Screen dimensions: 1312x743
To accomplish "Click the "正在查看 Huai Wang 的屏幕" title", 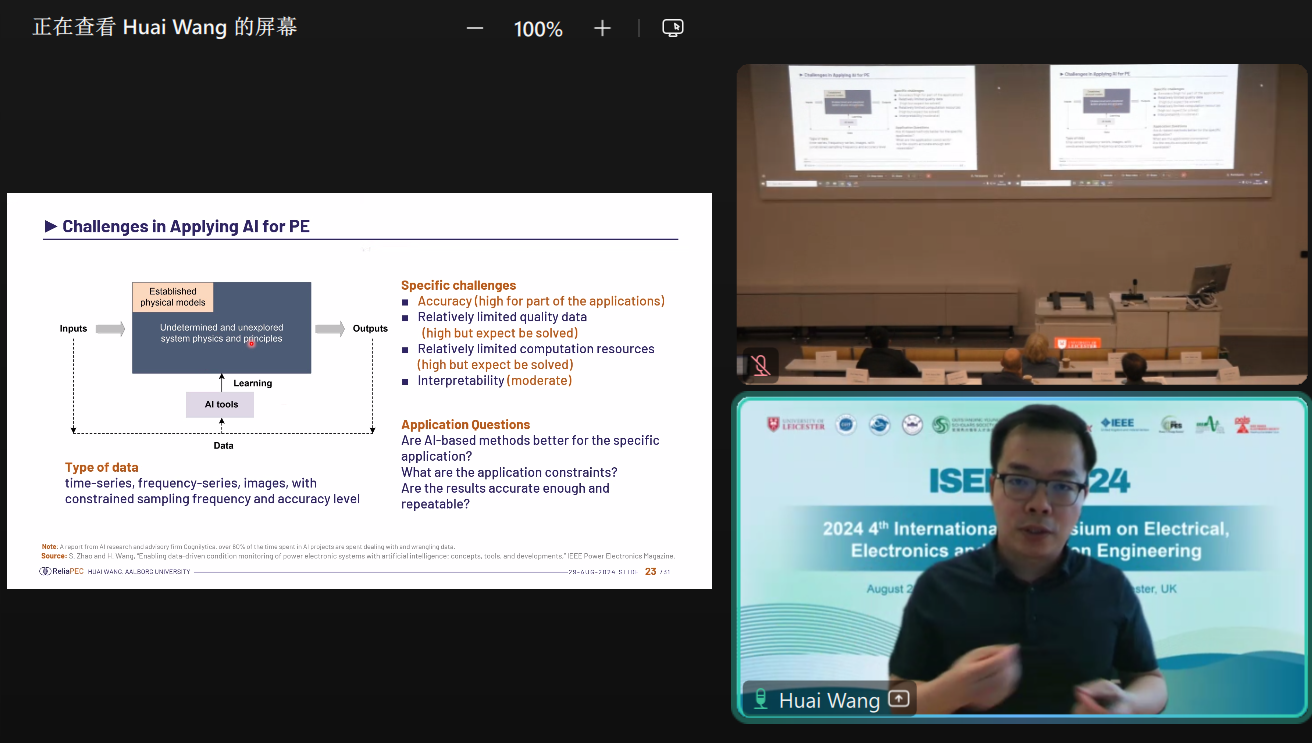I will point(165,28).
